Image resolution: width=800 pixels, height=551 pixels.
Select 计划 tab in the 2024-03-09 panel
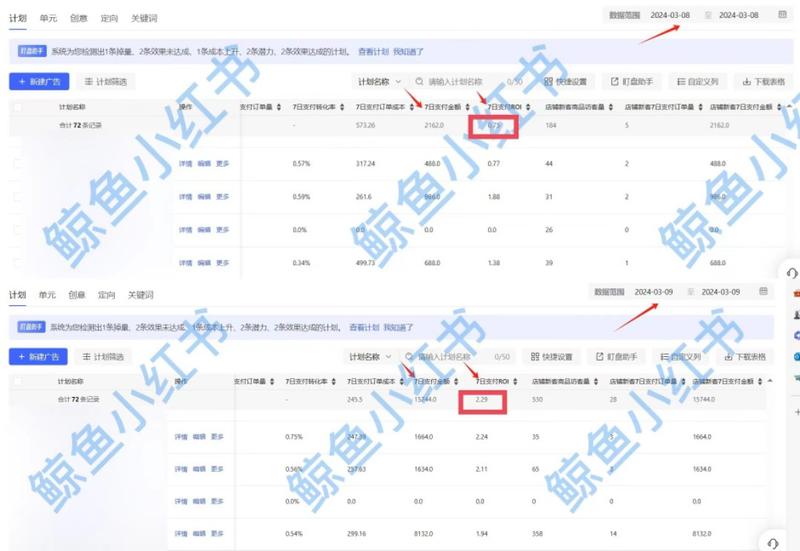point(17,295)
